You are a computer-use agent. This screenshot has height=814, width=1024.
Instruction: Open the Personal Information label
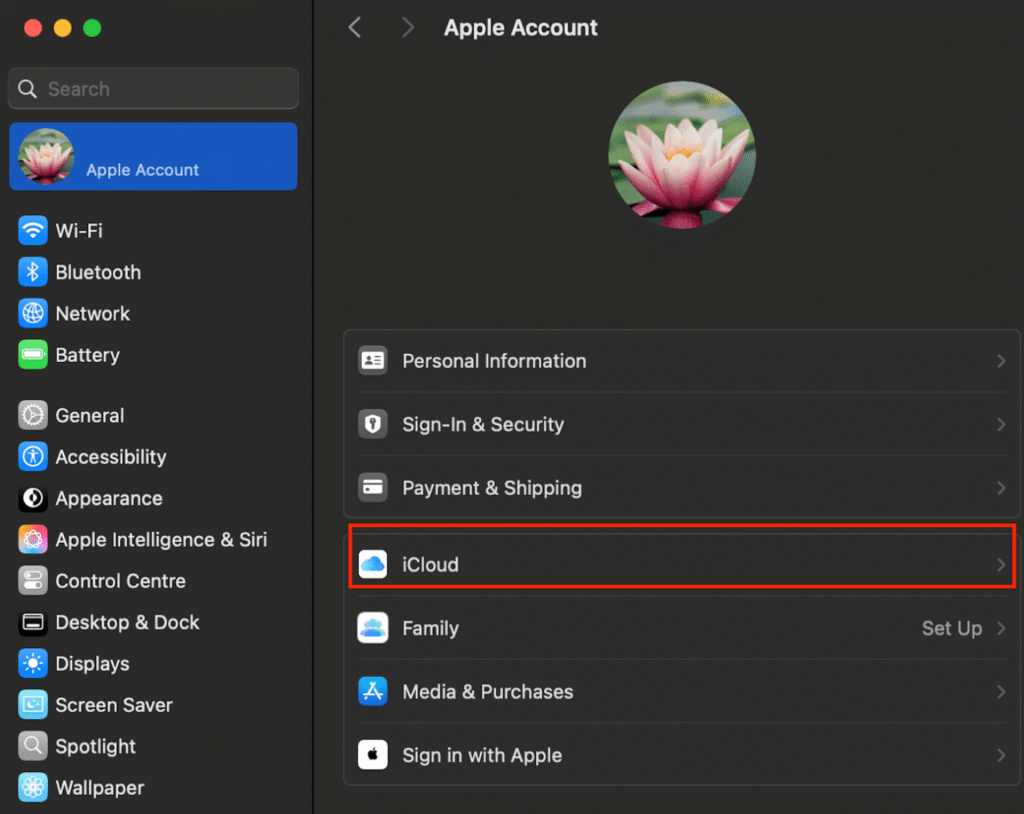click(x=494, y=361)
